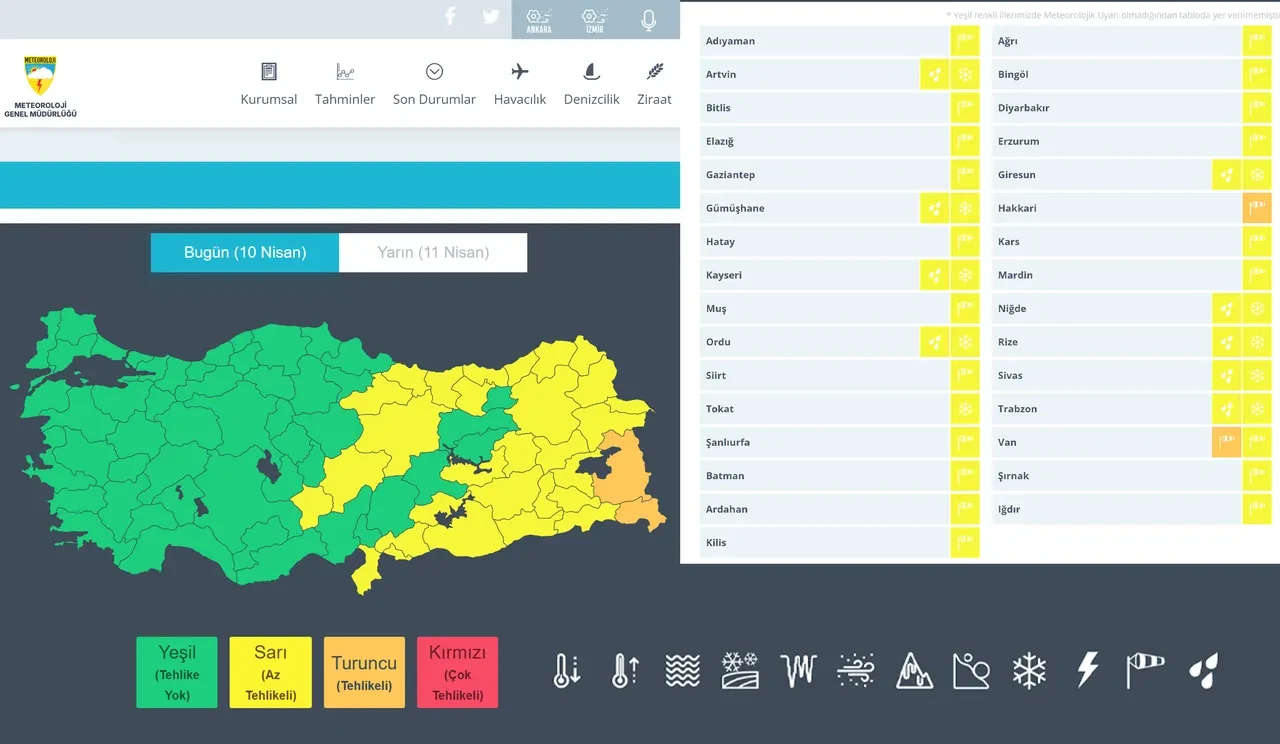This screenshot has width=1280, height=744.
Task: Click the Turuncu (Tehlikeli) legend box
Action: tap(364, 672)
